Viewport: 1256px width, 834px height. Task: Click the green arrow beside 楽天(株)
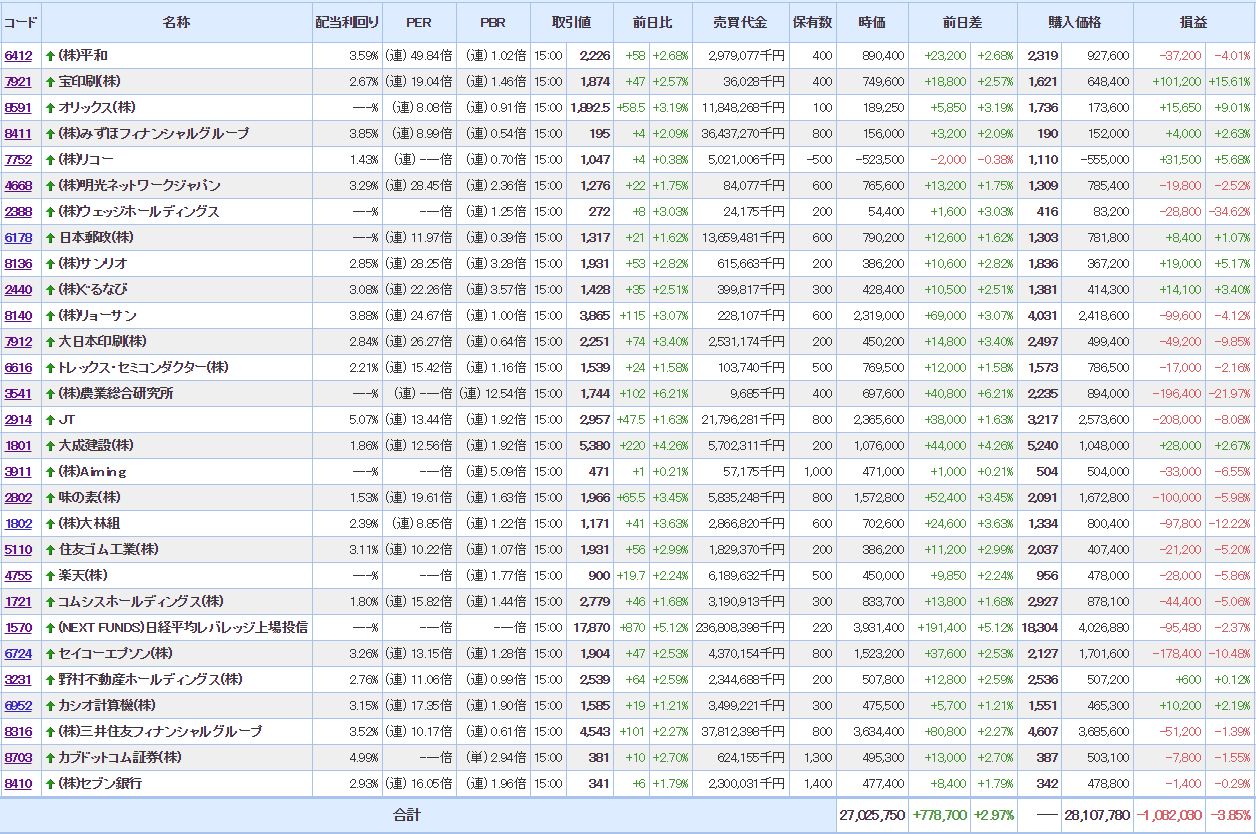[x=50, y=576]
